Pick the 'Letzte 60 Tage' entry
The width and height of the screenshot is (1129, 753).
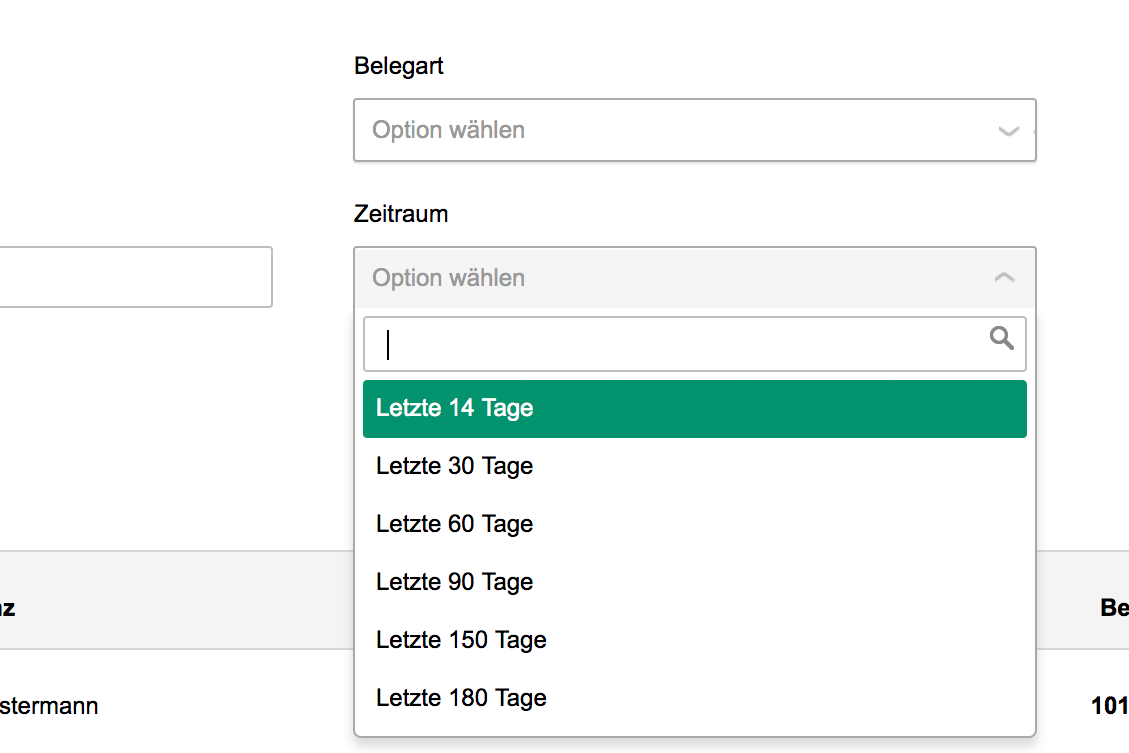point(454,524)
